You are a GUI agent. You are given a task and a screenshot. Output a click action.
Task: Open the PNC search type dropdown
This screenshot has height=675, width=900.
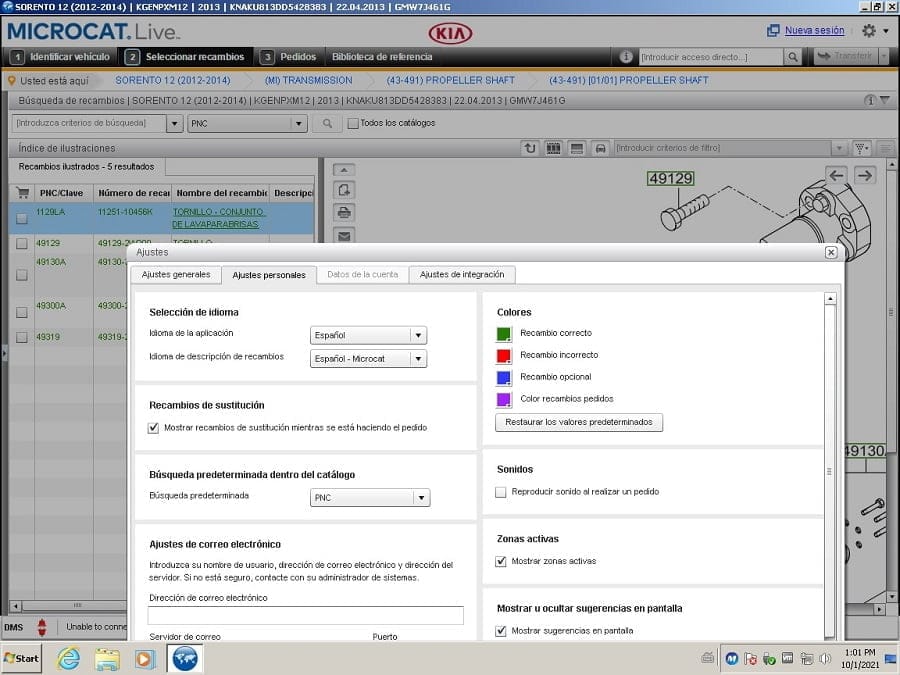[x=247, y=123]
